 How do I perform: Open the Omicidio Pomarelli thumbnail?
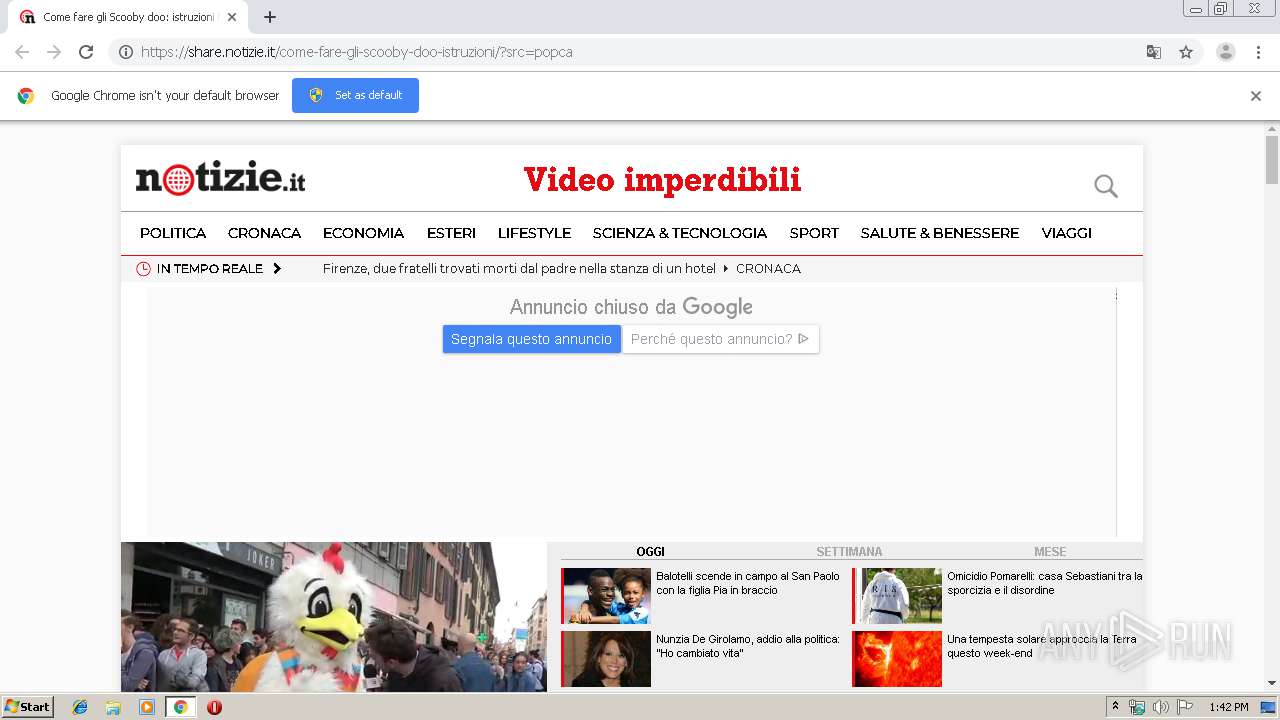click(x=897, y=596)
